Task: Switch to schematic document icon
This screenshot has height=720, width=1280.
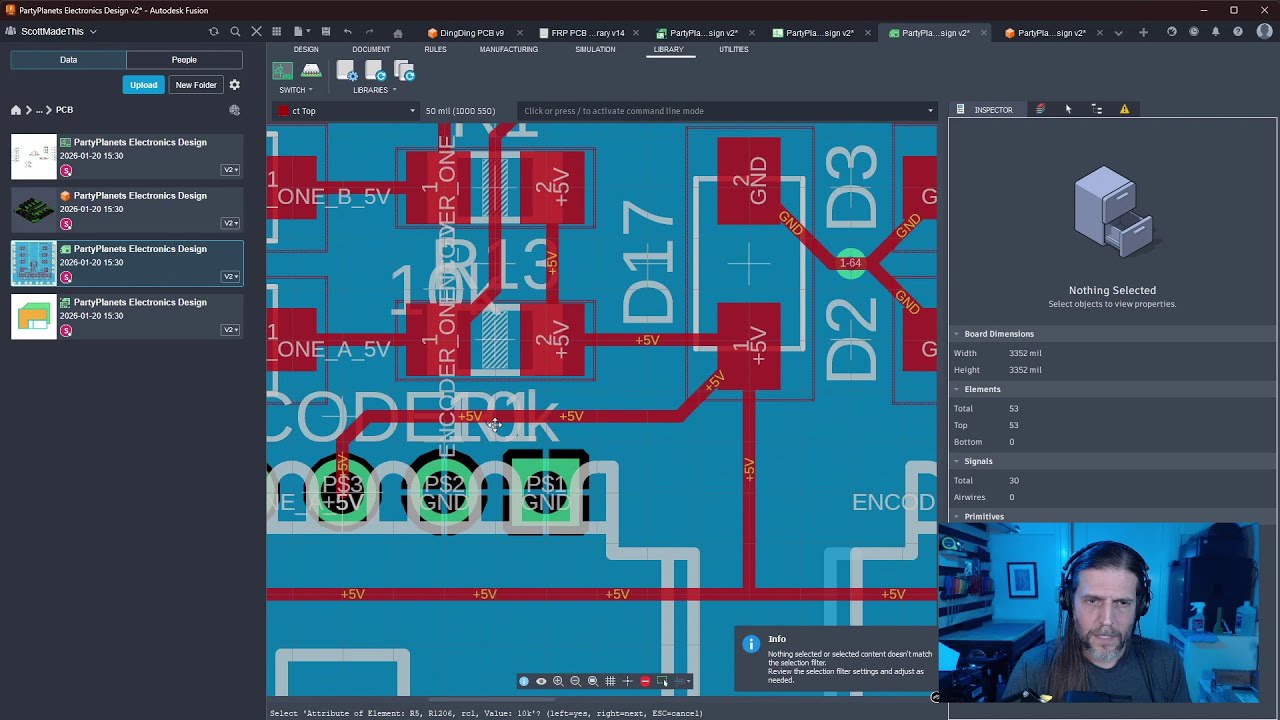Action: pyautogui.click(x=283, y=71)
